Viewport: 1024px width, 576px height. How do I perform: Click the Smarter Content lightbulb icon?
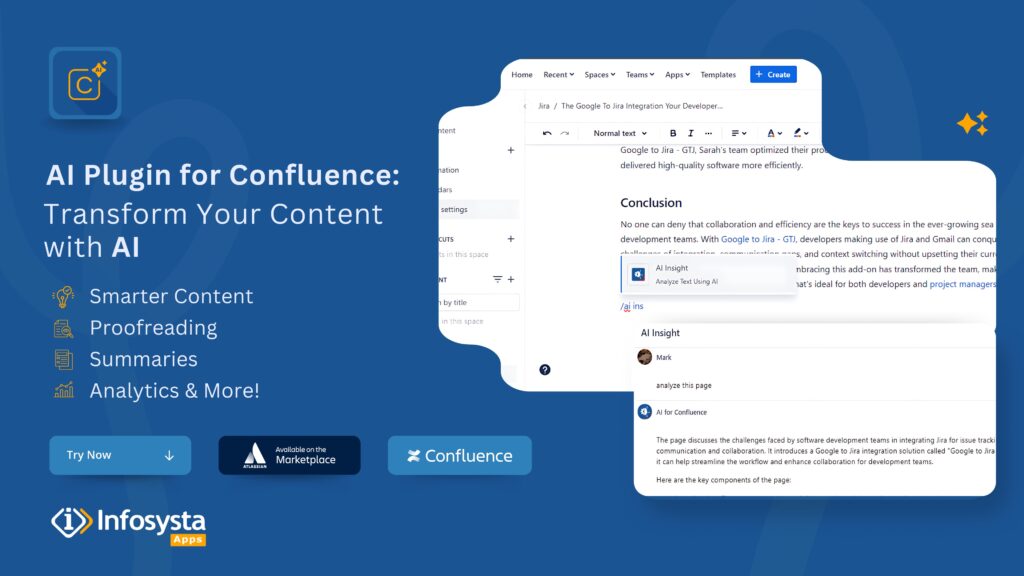coord(63,296)
